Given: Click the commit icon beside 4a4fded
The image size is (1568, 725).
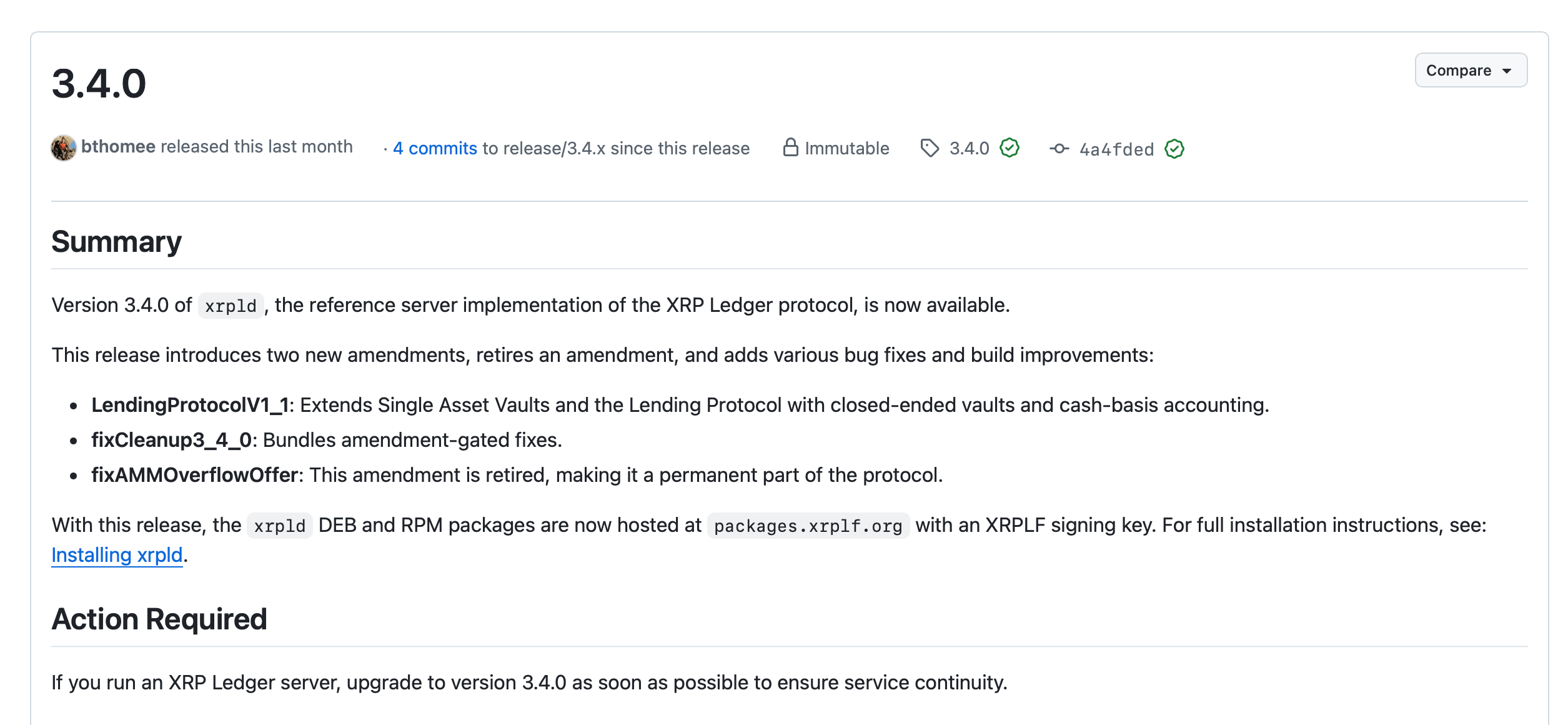Looking at the screenshot, I should 1059,149.
